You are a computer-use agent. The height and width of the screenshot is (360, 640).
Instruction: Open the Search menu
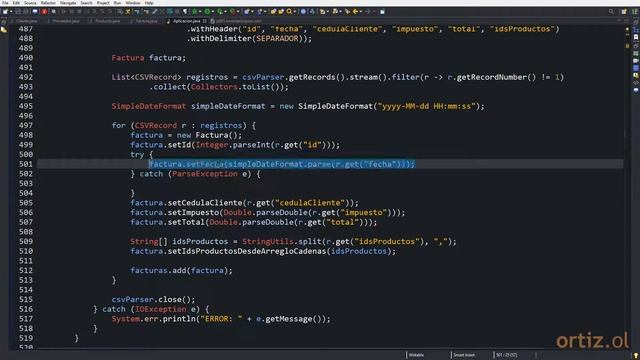click(86, 3)
